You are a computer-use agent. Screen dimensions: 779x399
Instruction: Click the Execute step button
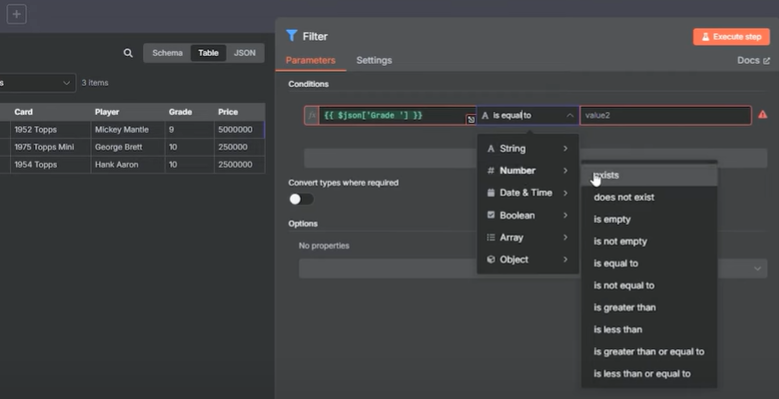tap(731, 37)
